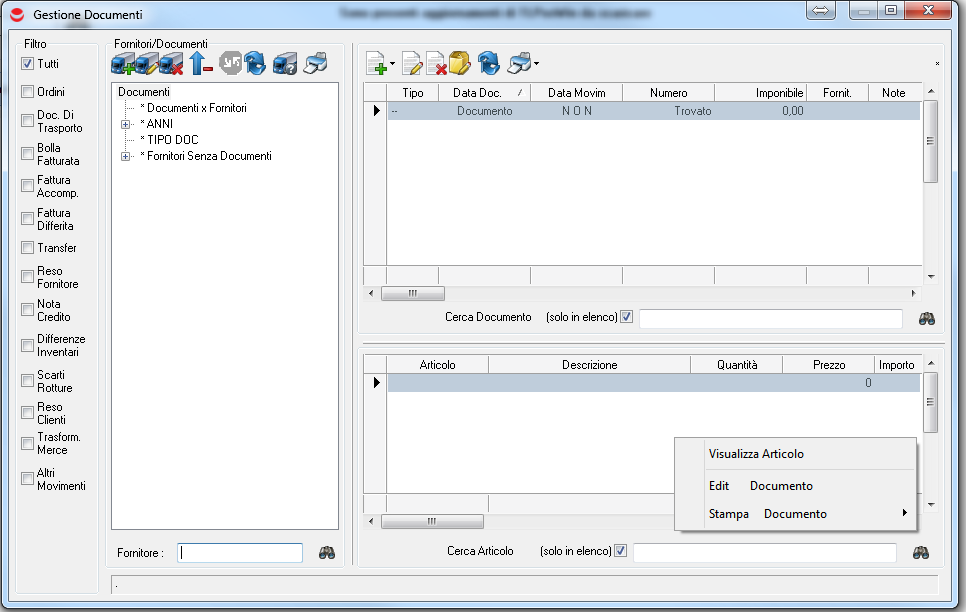Screen dimensions: 966x612
Task: Click the delete supplier truck icon
Action: pos(171,64)
